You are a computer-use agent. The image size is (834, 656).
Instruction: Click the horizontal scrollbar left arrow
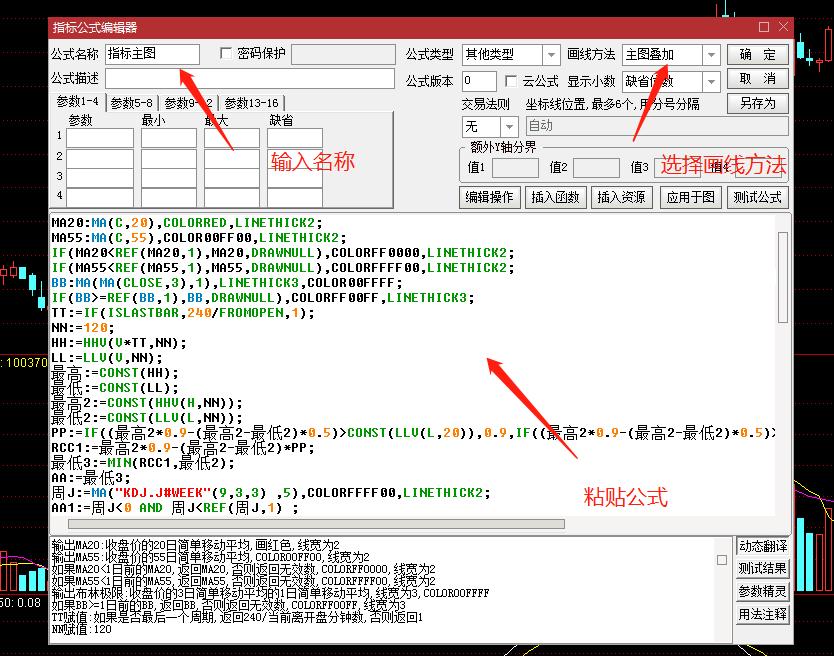click(x=57, y=523)
